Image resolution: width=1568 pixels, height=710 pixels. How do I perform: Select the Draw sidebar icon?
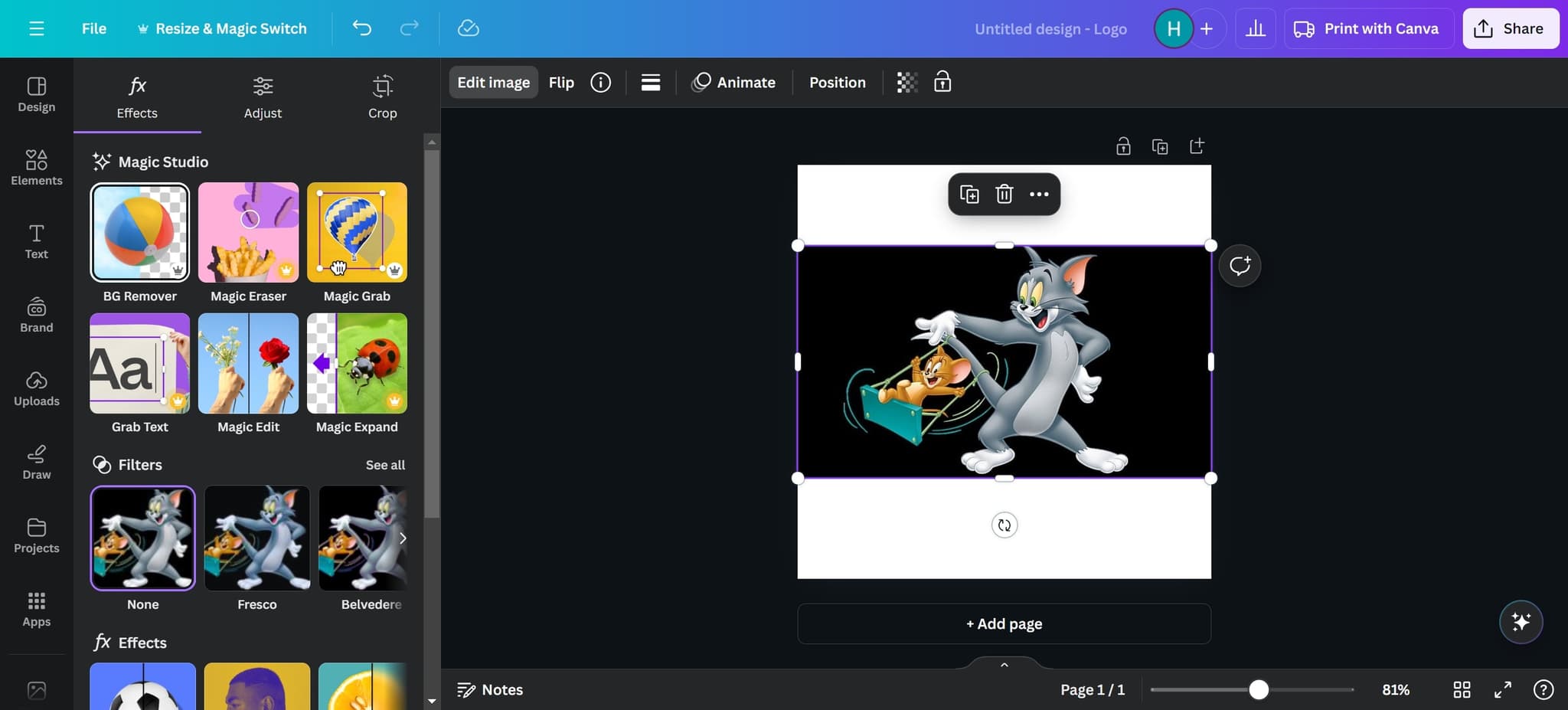pos(35,462)
